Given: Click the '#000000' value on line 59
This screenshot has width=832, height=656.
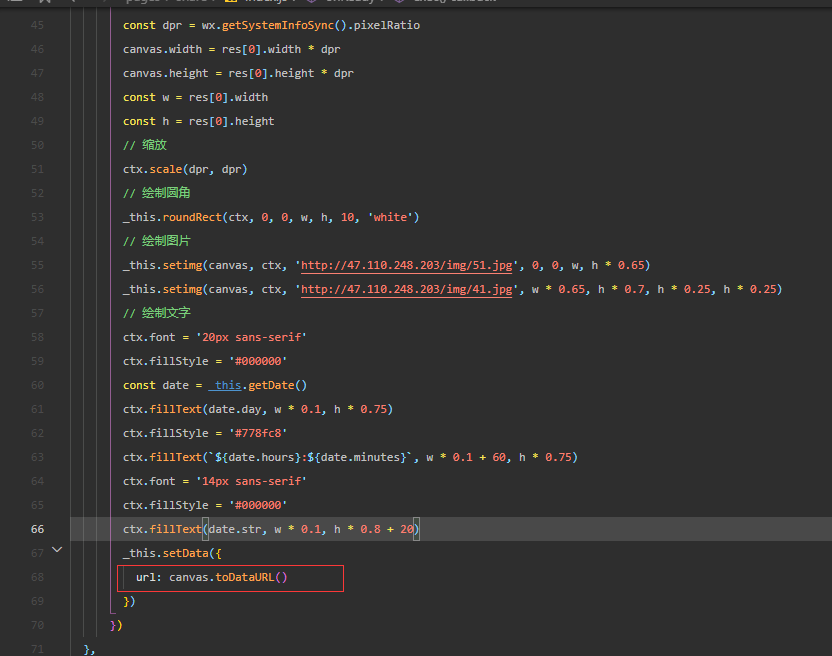Looking at the screenshot, I should 258,361.
